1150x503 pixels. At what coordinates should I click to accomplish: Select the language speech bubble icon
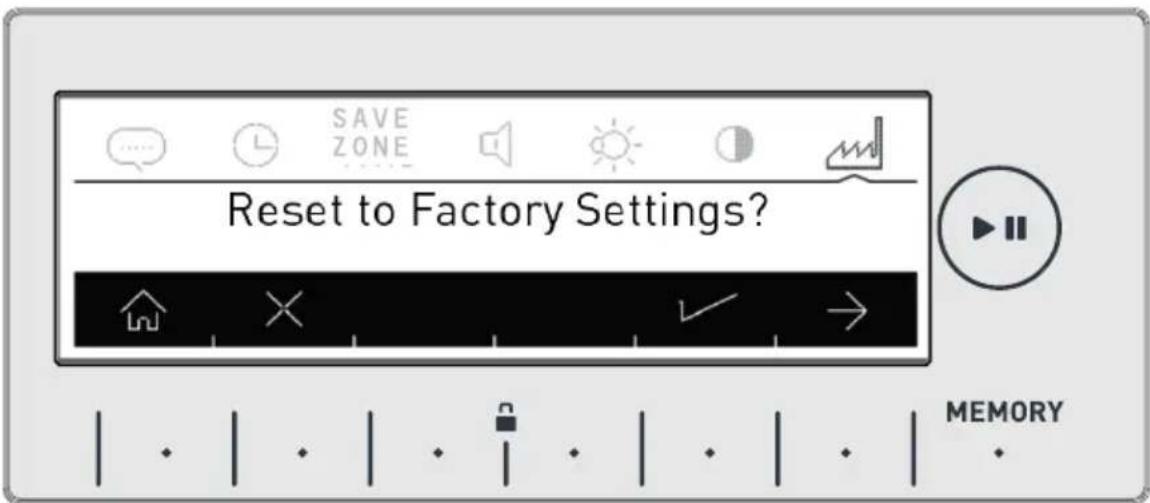pos(136,148)
